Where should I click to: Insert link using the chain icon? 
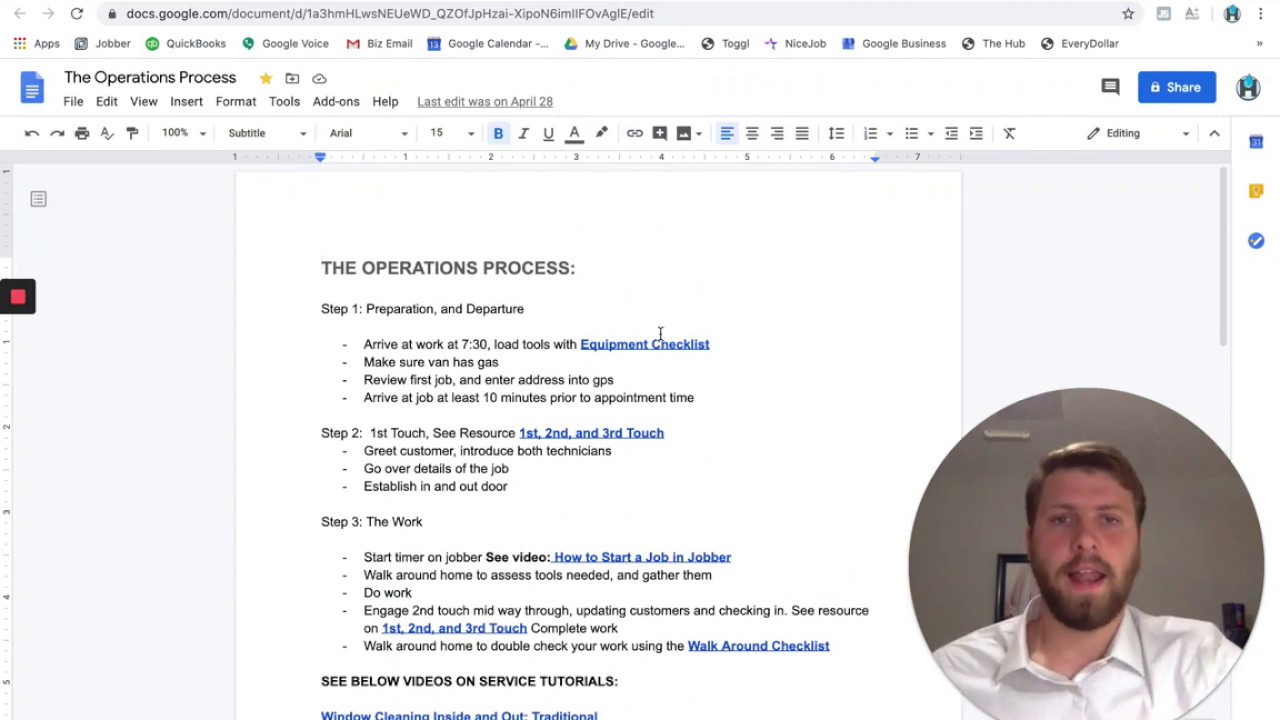click(x=634, y=133)
